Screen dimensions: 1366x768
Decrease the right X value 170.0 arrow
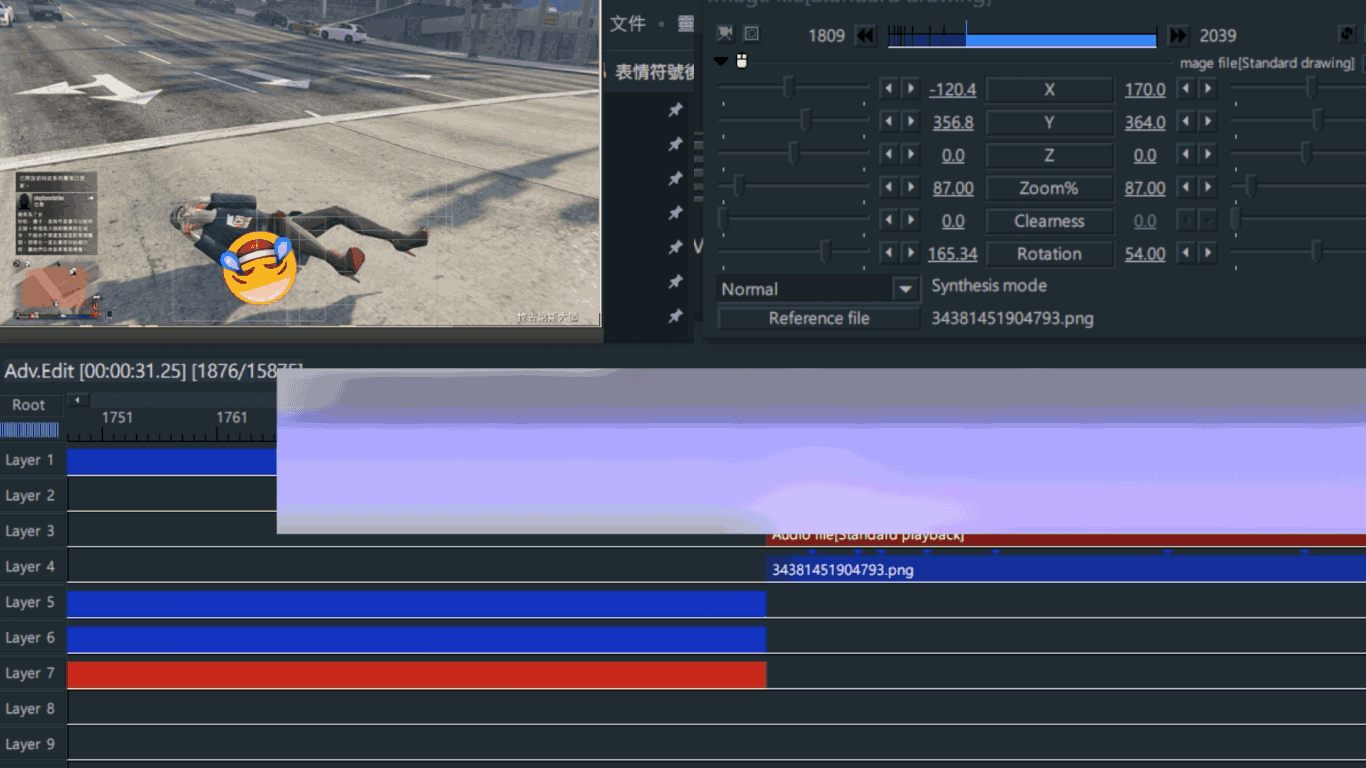point(1186,89)
